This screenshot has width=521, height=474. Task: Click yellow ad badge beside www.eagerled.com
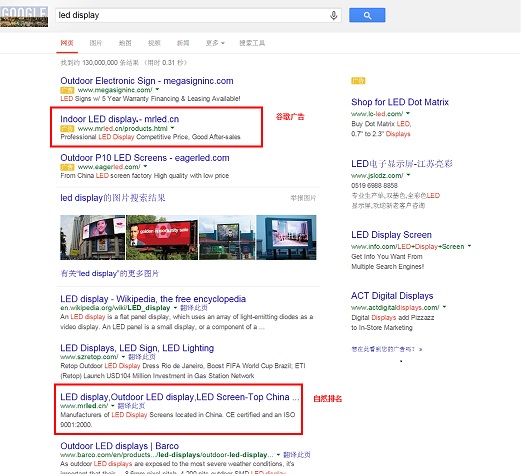[67, 167]
